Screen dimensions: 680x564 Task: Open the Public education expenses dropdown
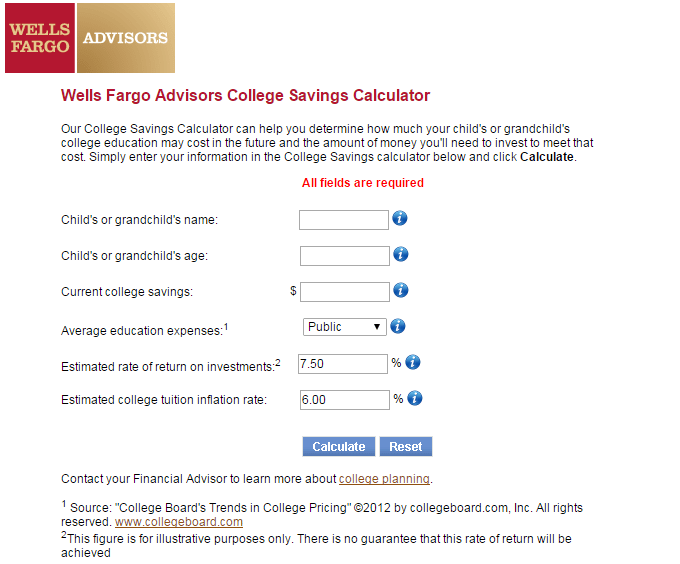click(x=344, y=327)
